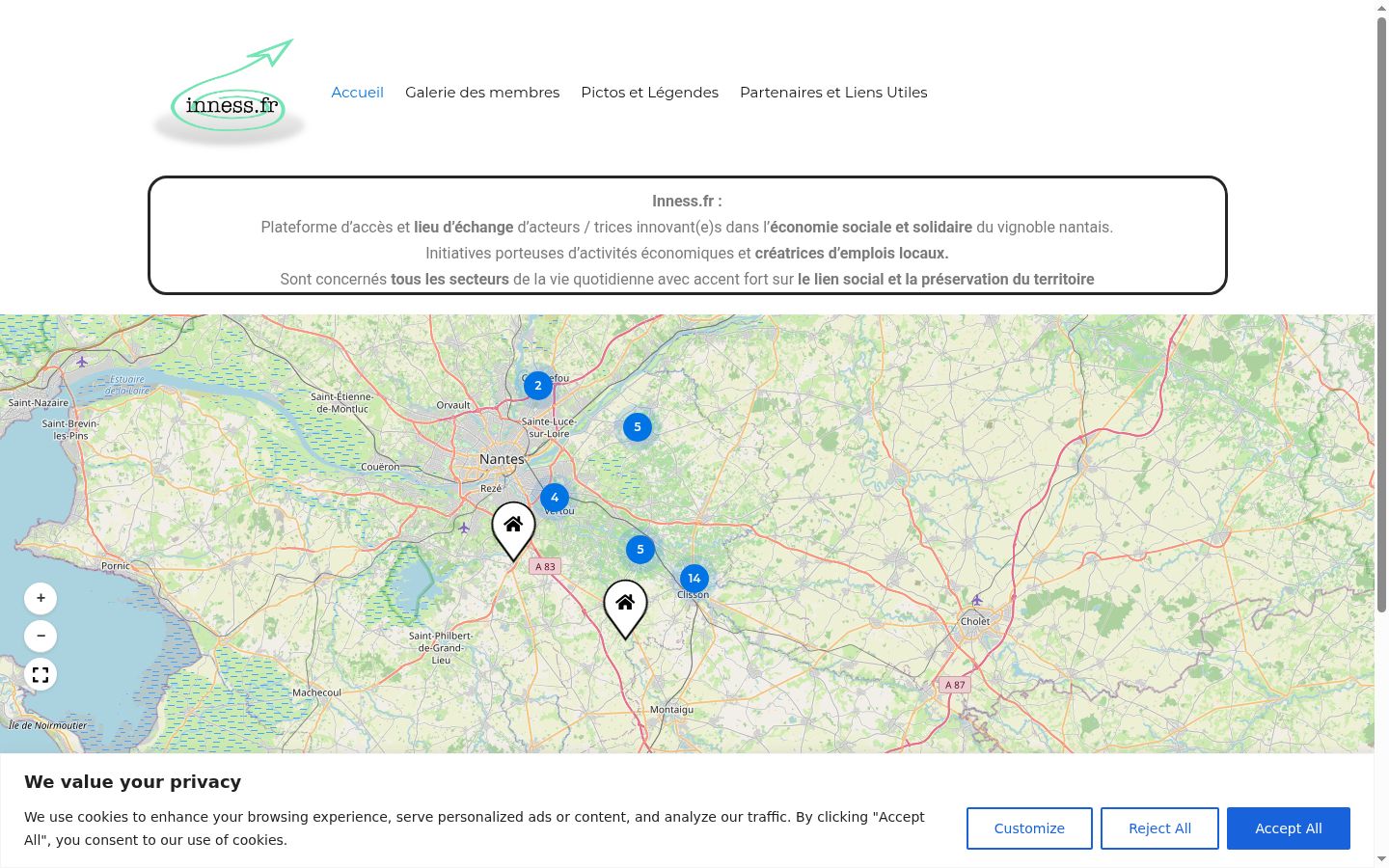This screenshot has height=868, width=1389.
Task: Click the 'Inness.fr :' heading text
Action: point(687,202)
